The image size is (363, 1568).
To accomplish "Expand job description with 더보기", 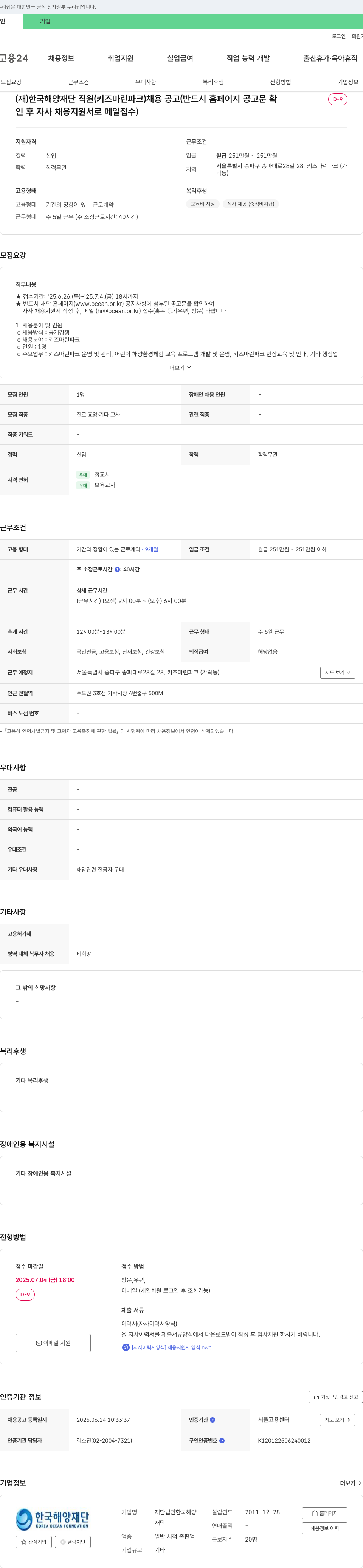I will point(180,368).
